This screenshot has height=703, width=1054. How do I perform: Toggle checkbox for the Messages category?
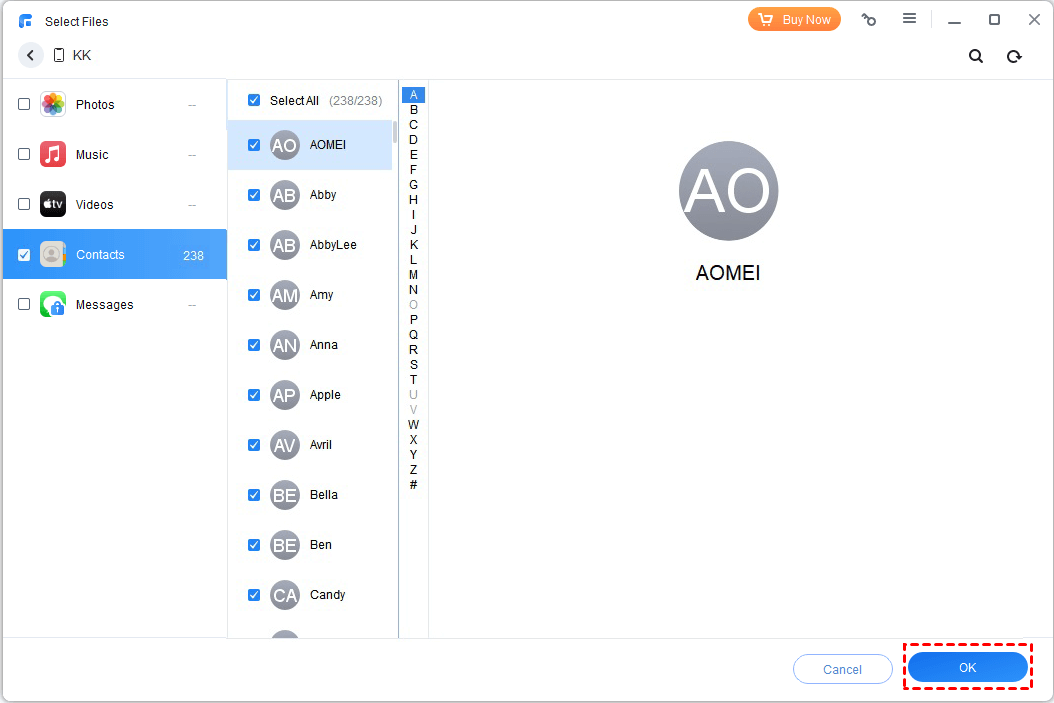[24, 304]
